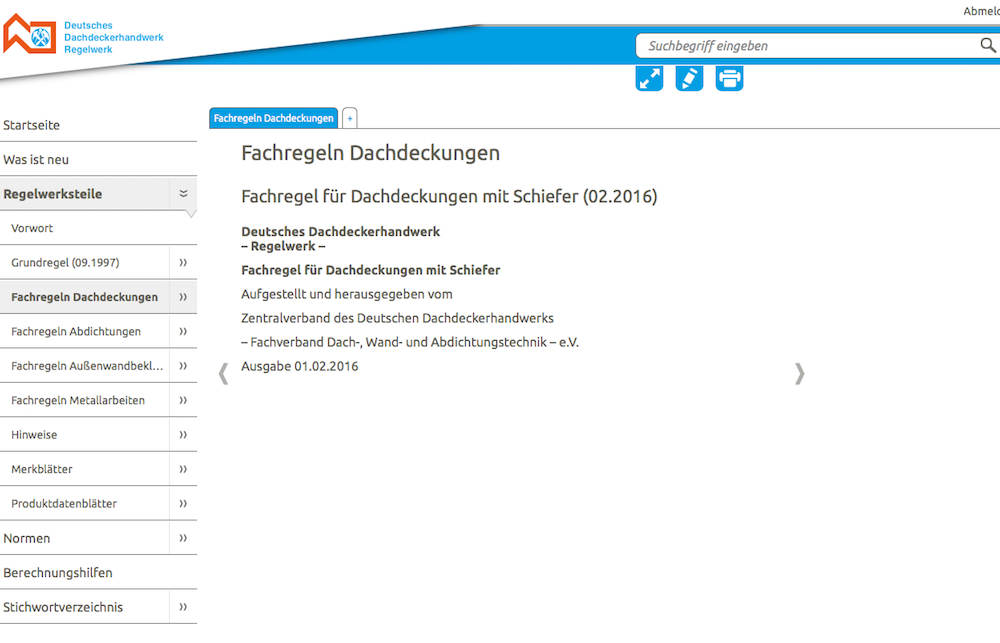This screenshot has height=643, width=1000.
Task: Expand the Normen submenu arrow
Action: 184,538
